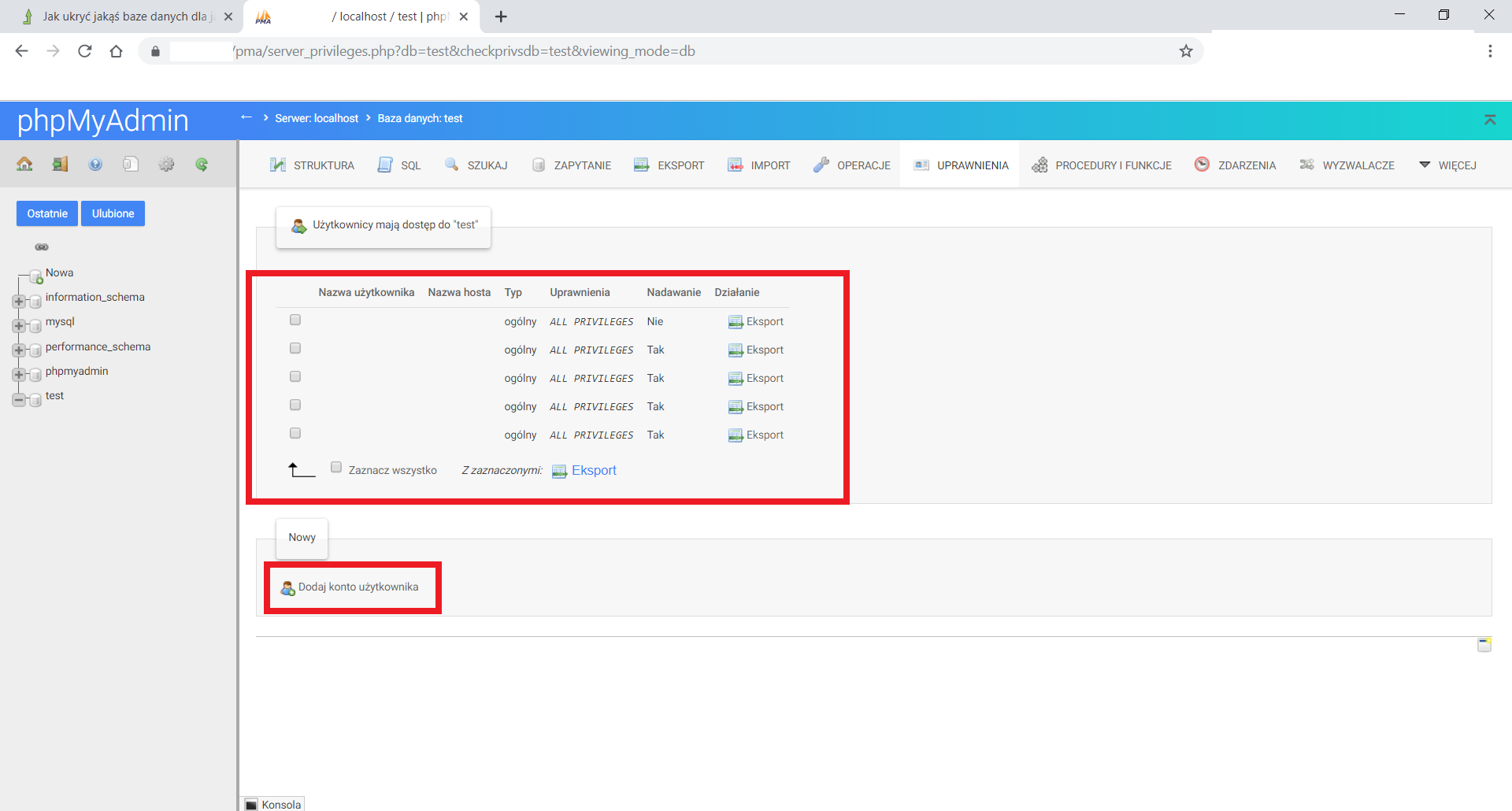Open the phpMyAdmin documentation help icon
Screen dimensions: 1512x811
pos(95,164)
